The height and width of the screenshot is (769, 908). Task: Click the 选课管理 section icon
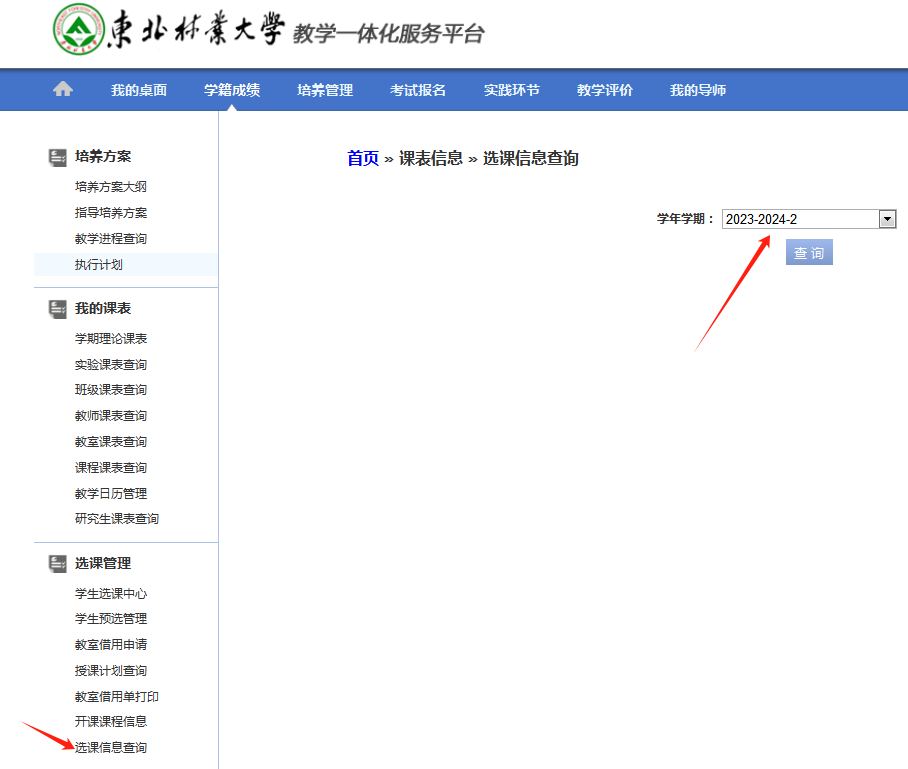[58, 564]
